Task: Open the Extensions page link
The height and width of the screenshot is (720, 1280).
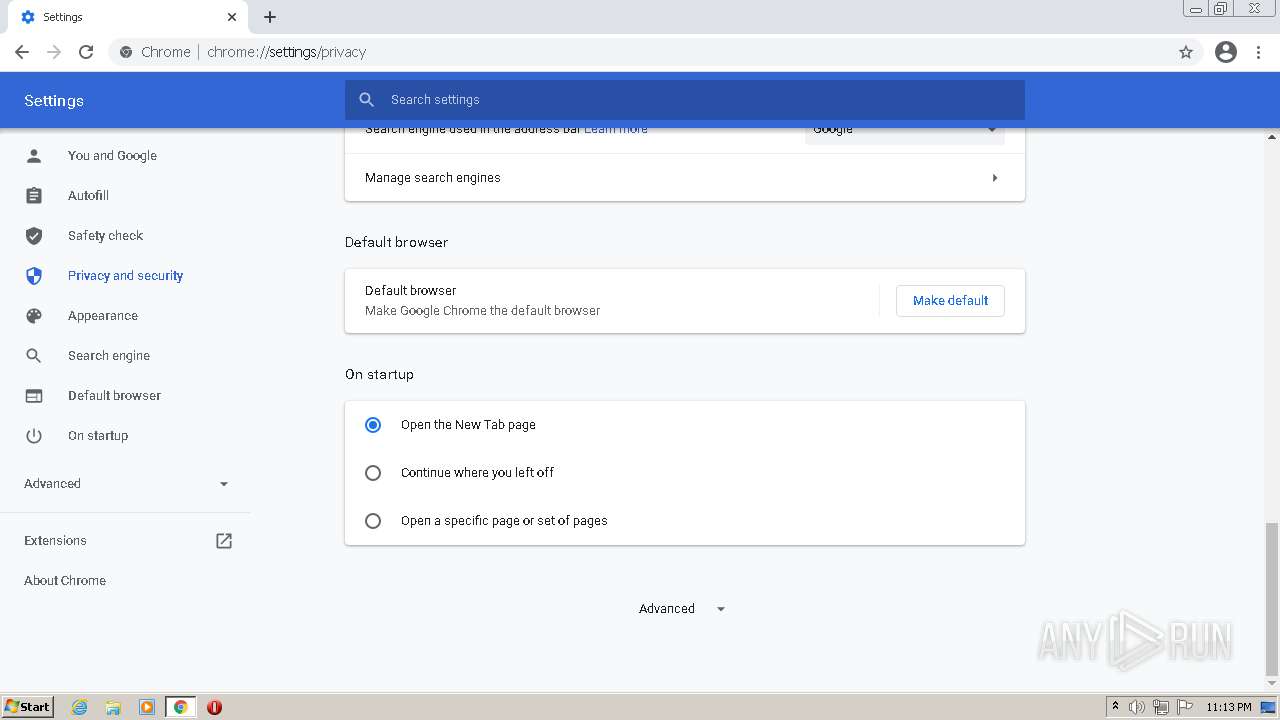Action: (x=55, y=541)
